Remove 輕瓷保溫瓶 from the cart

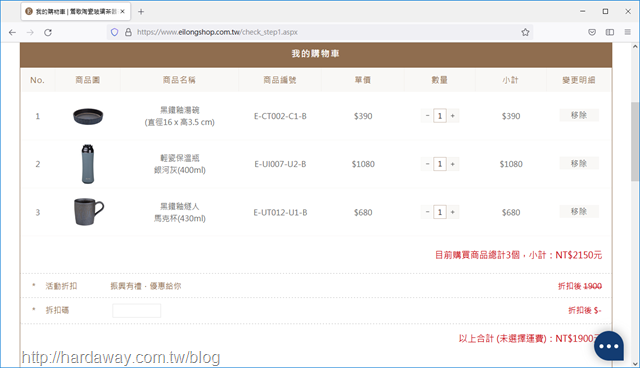579,163
